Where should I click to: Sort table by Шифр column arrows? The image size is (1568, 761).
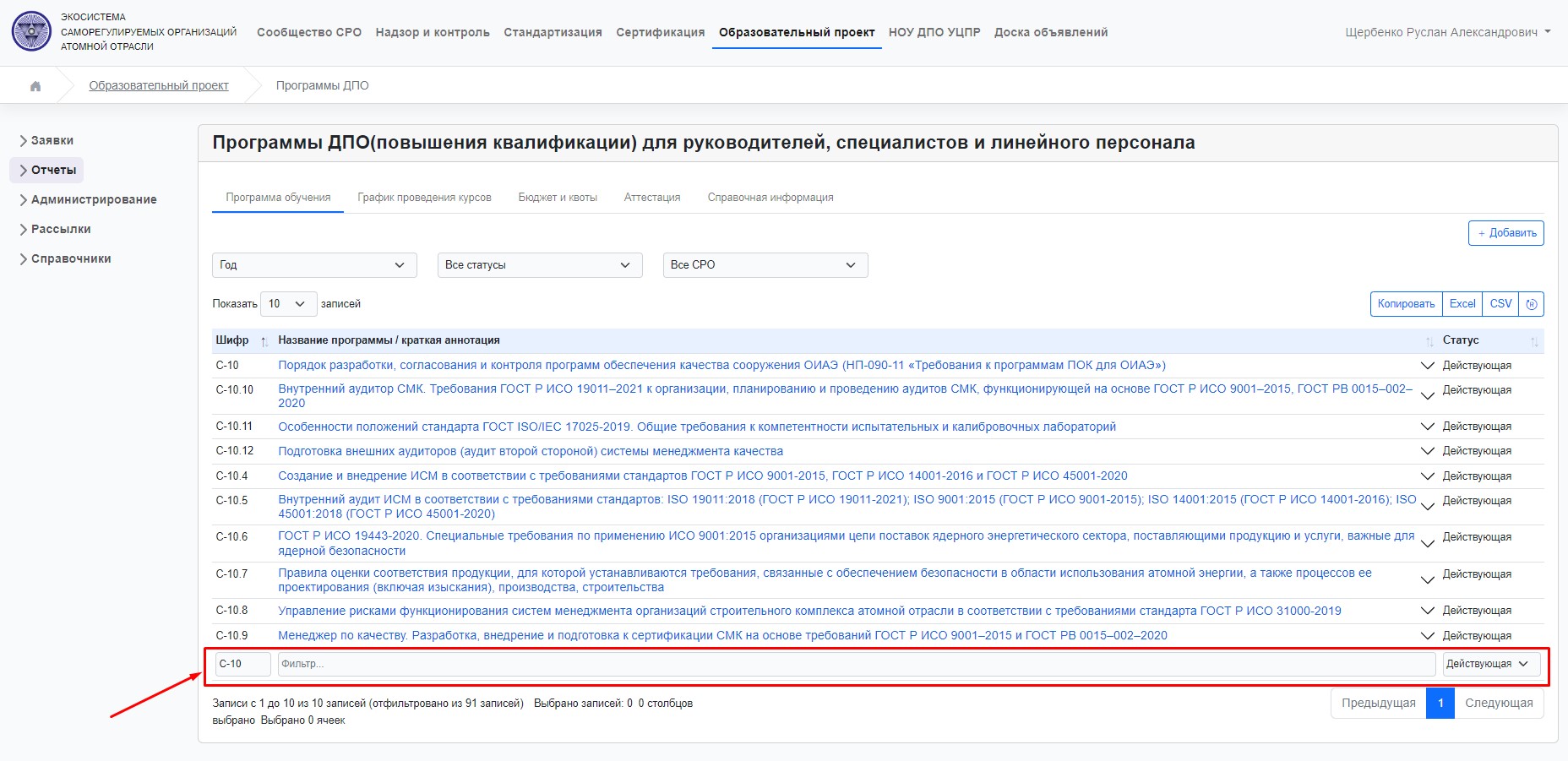[x=264, y=341]
